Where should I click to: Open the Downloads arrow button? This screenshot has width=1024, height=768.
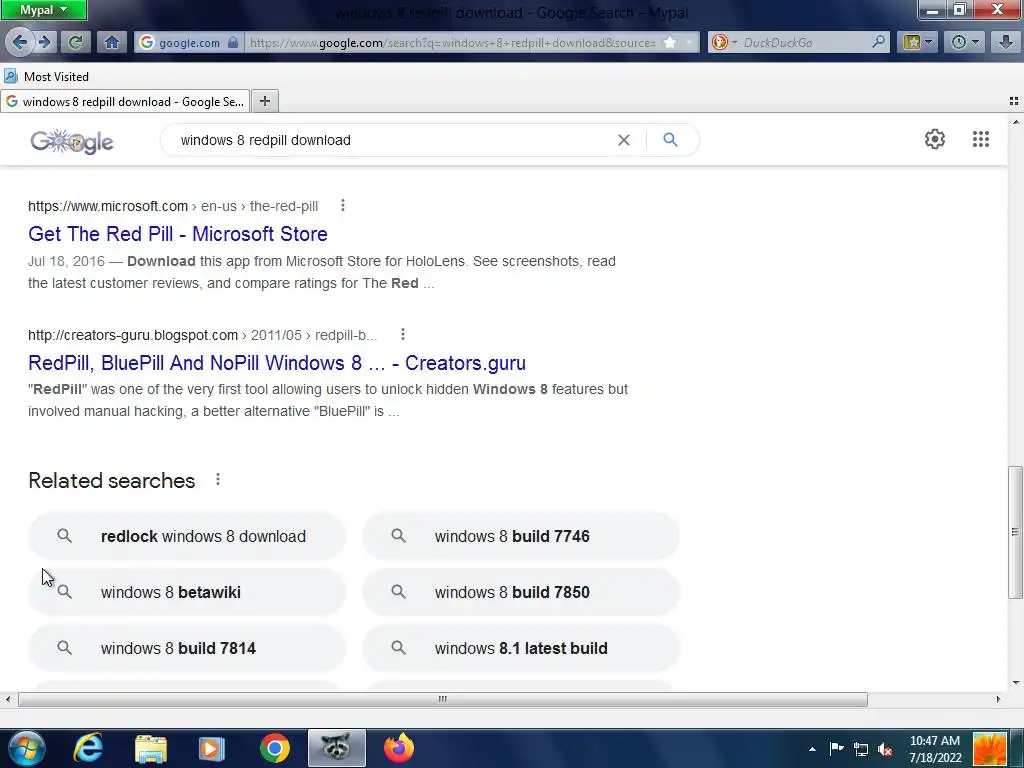1006,42
